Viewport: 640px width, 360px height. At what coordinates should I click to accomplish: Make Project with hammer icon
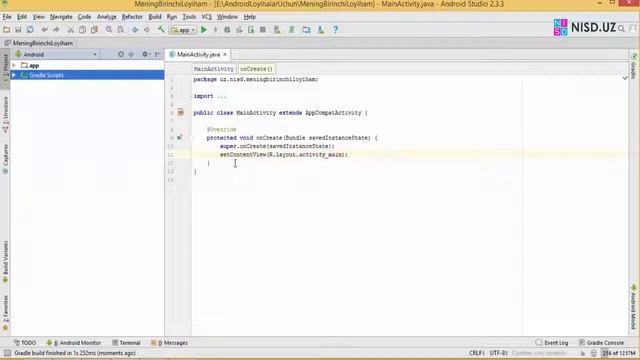point(161,29)
